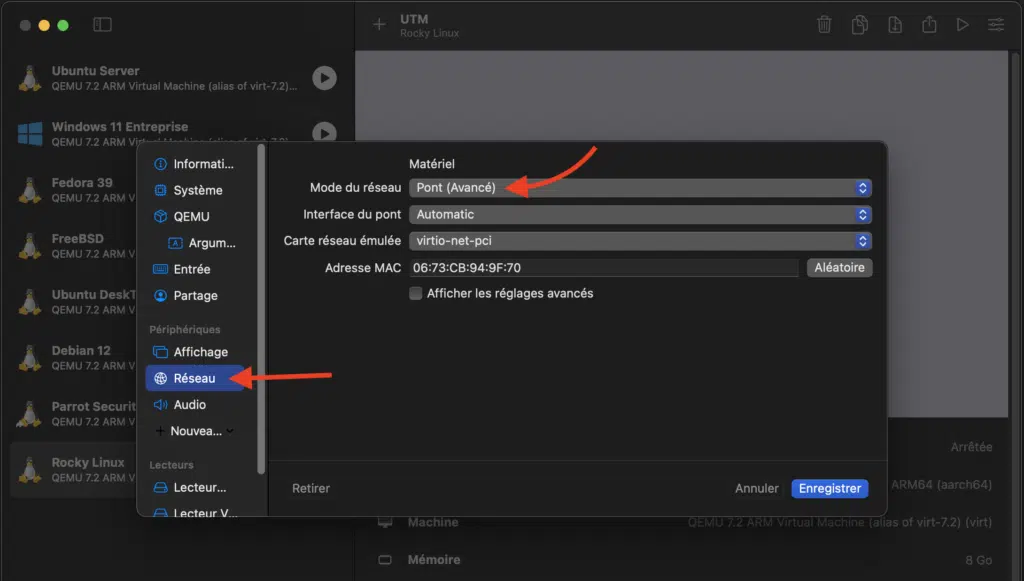
Task: Open the Carte réseau émulée dropdown
Action: coord(640,241)
